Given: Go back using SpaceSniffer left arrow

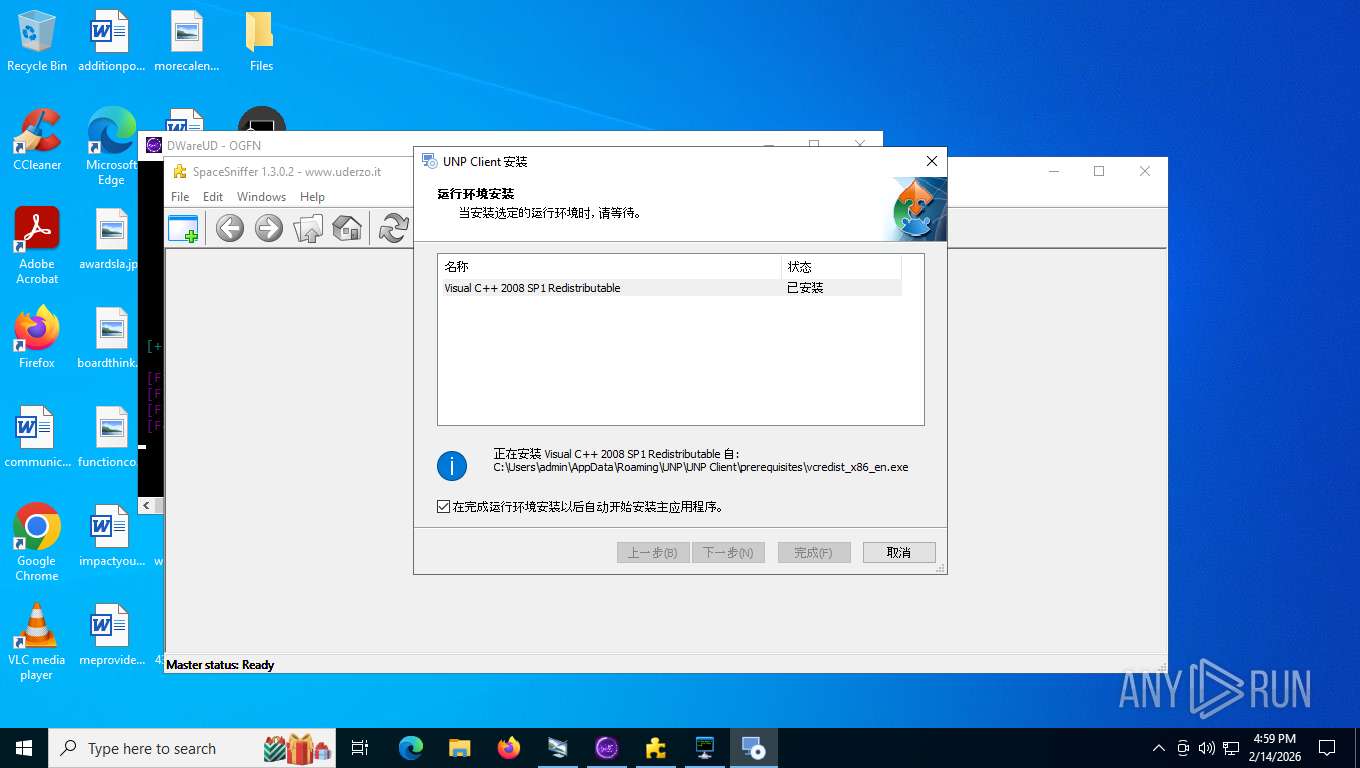Looking at the screenshot, I should [230, 228].
